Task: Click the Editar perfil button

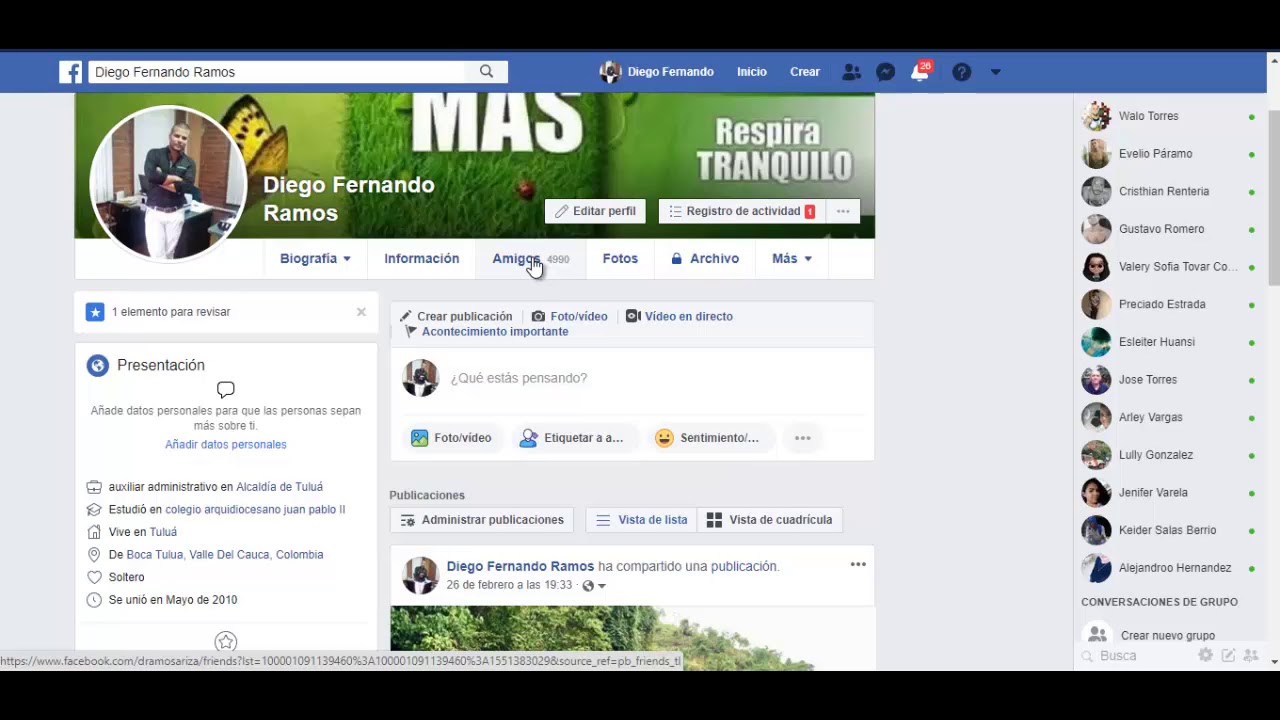Action: (595, 211)
